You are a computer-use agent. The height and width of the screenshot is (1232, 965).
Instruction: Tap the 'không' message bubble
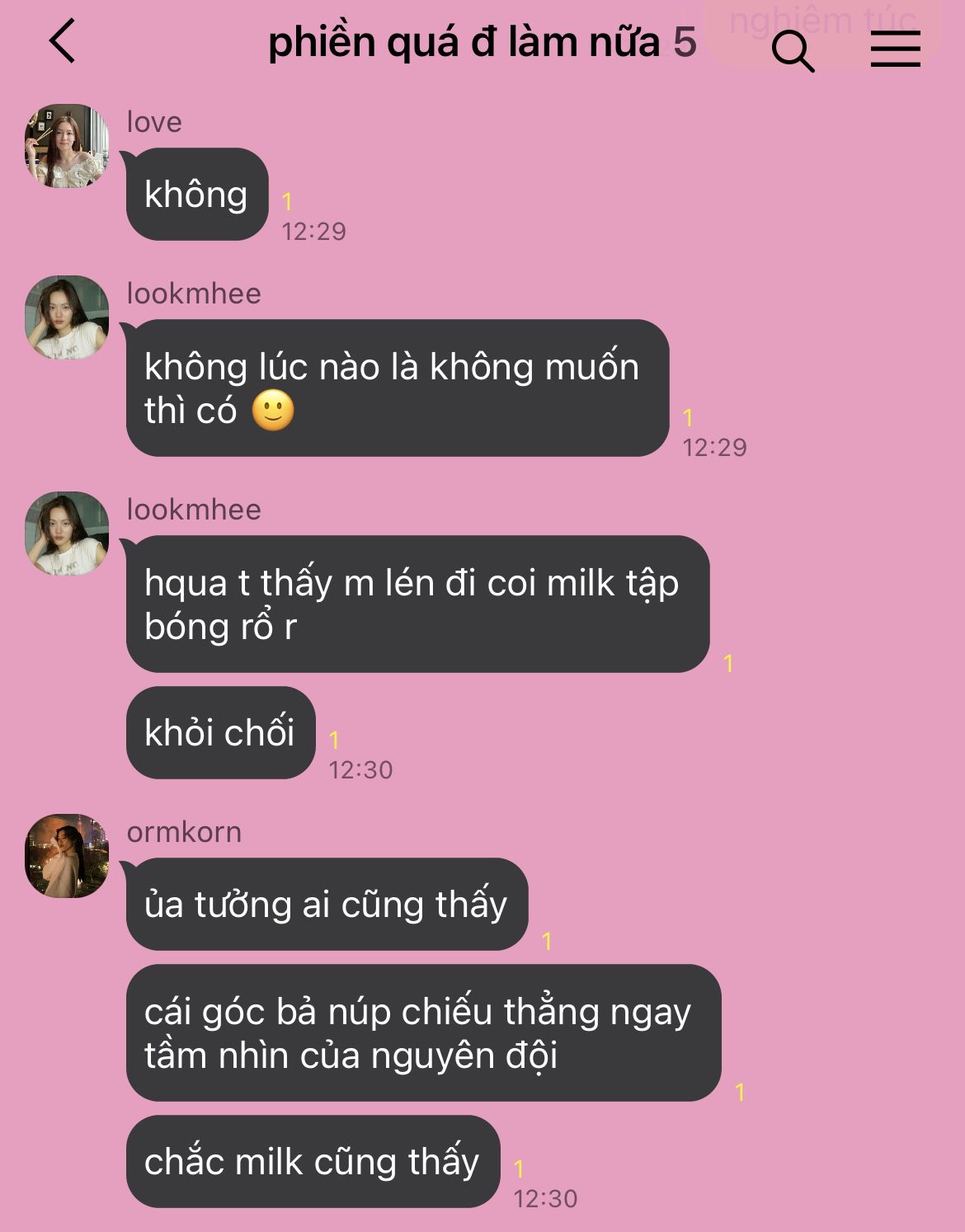coord(197,195)
